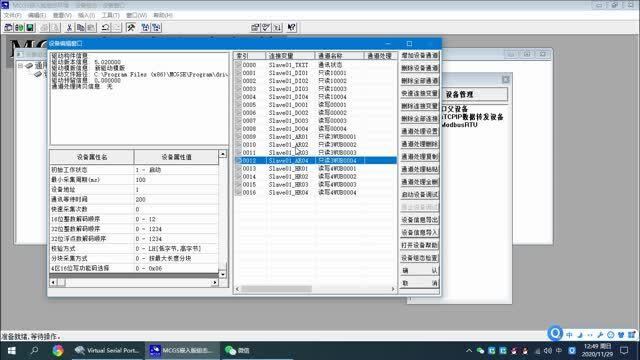Click 打开设备帮助 button
The width and height of the screenshot is (640, 360).
(420, 245)
